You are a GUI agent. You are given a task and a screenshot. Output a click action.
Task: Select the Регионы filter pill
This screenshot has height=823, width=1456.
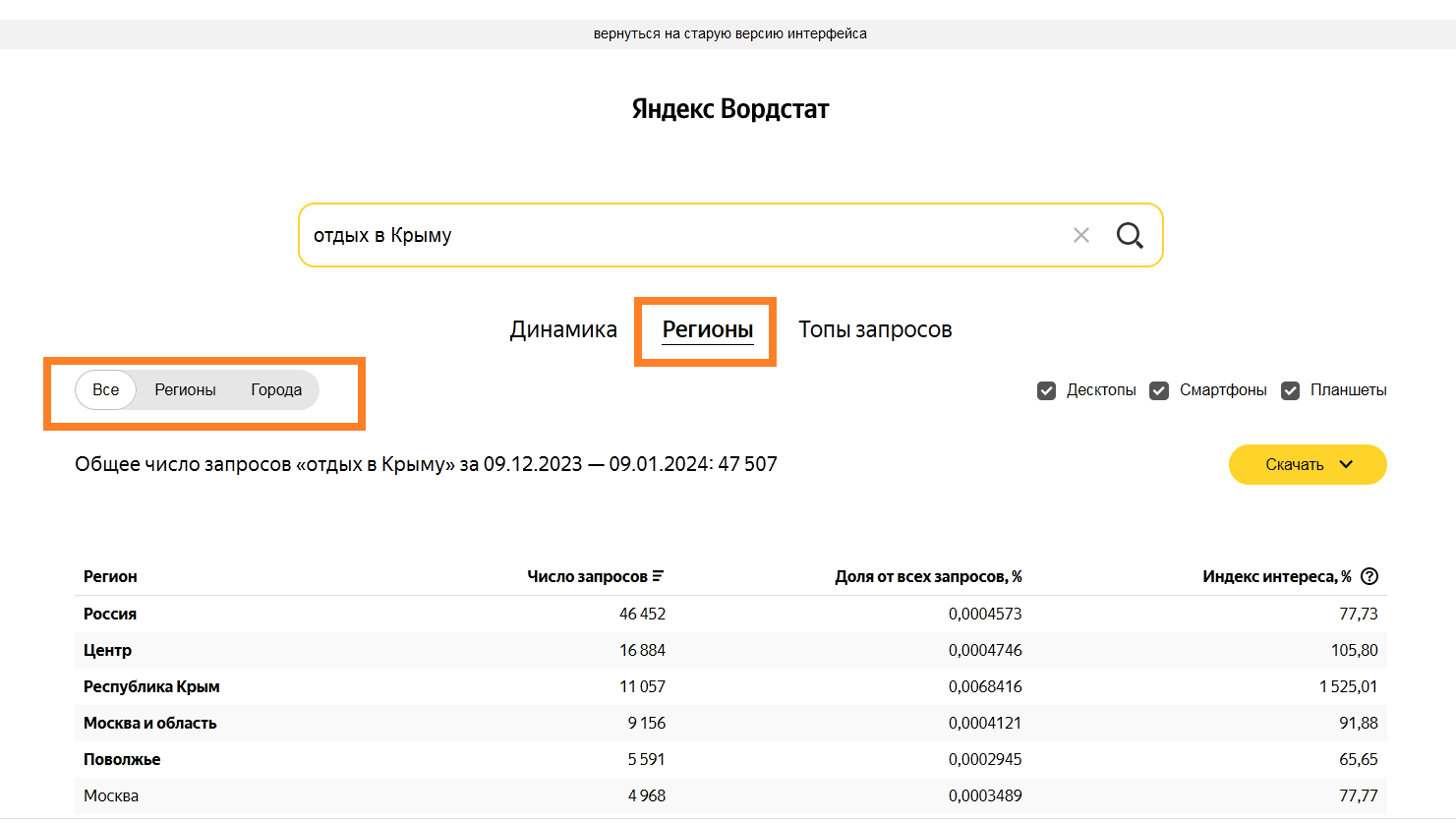click(185, 389)
